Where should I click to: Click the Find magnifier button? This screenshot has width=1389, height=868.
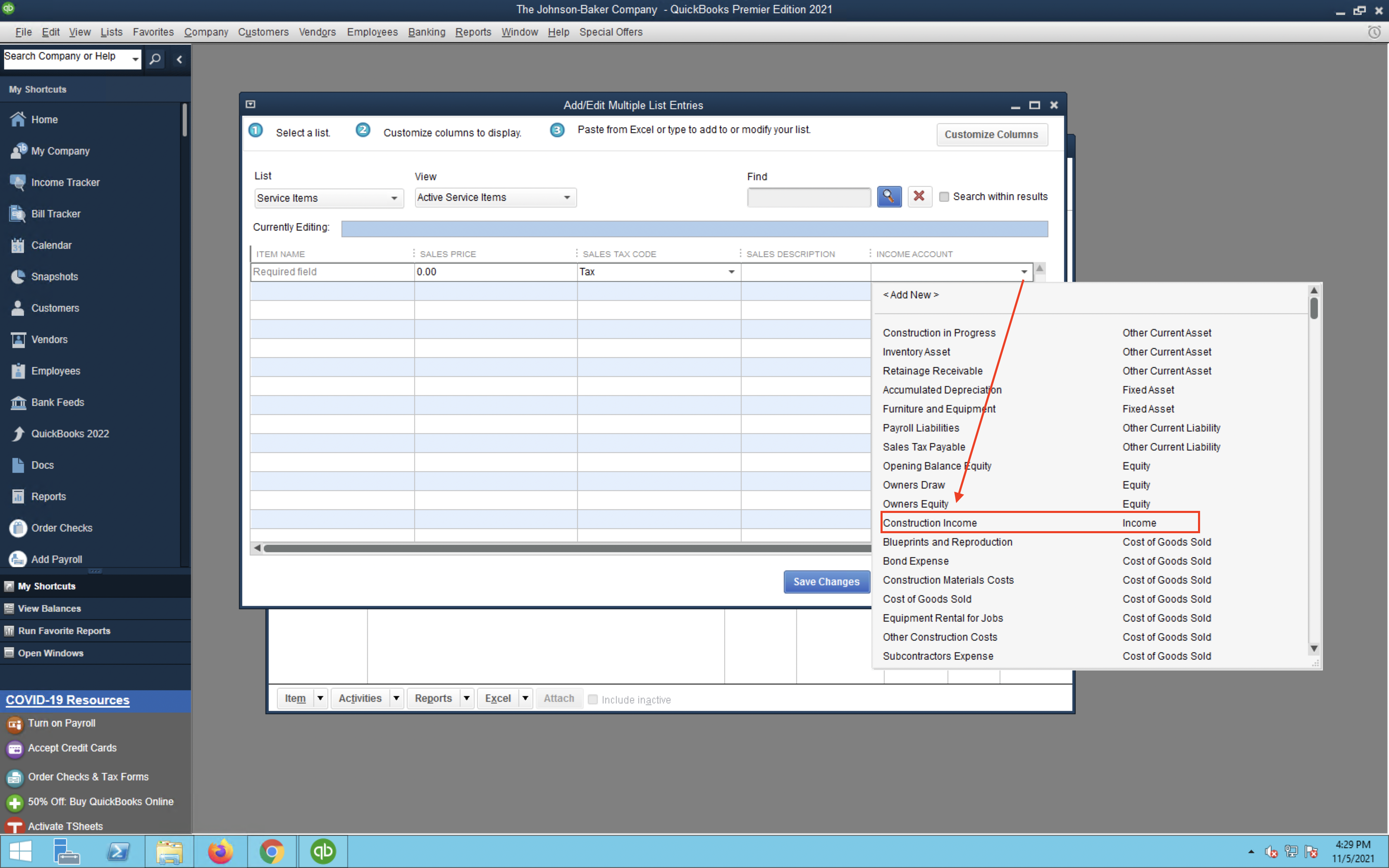889,196
